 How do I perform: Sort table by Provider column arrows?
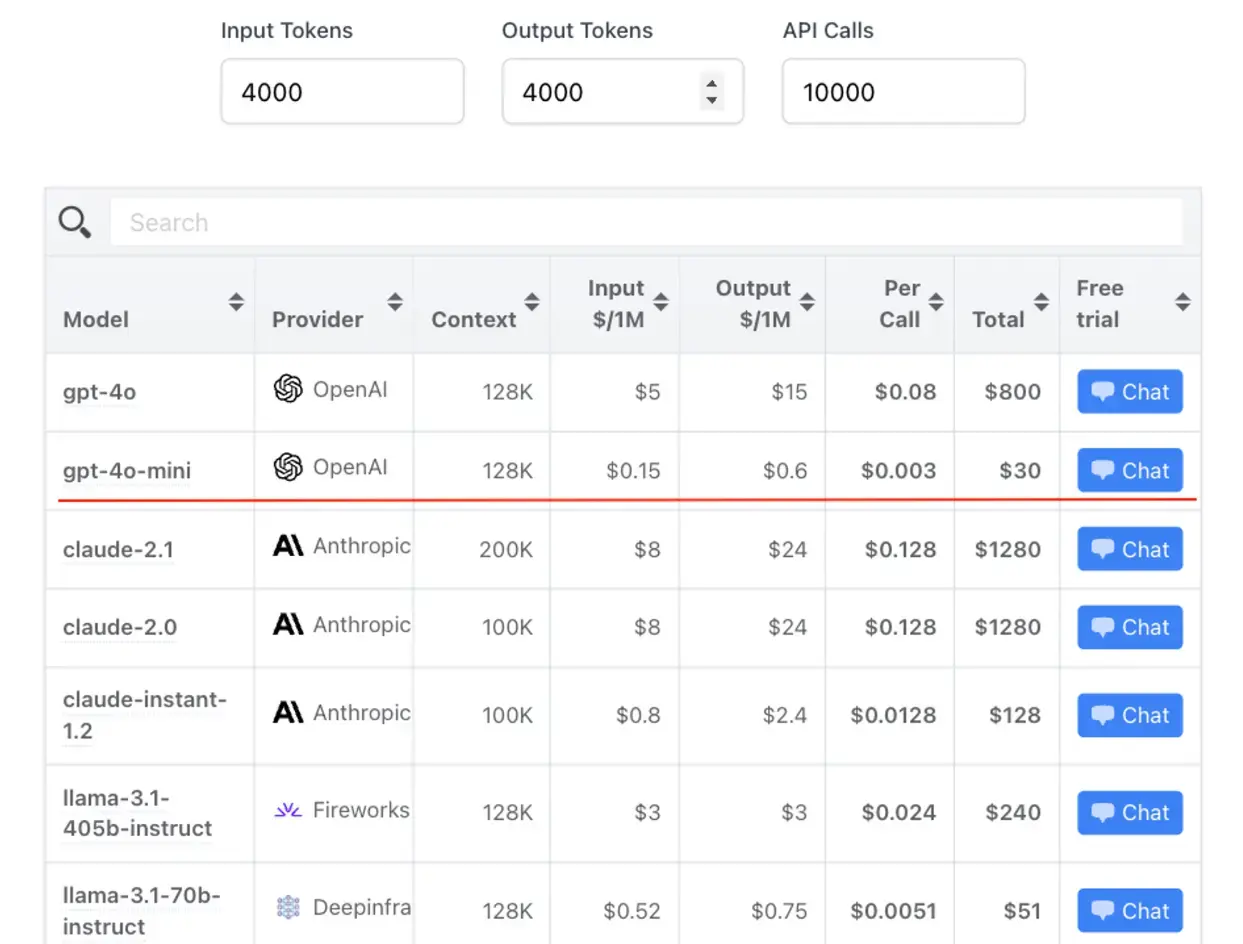(x=395, y=302)
